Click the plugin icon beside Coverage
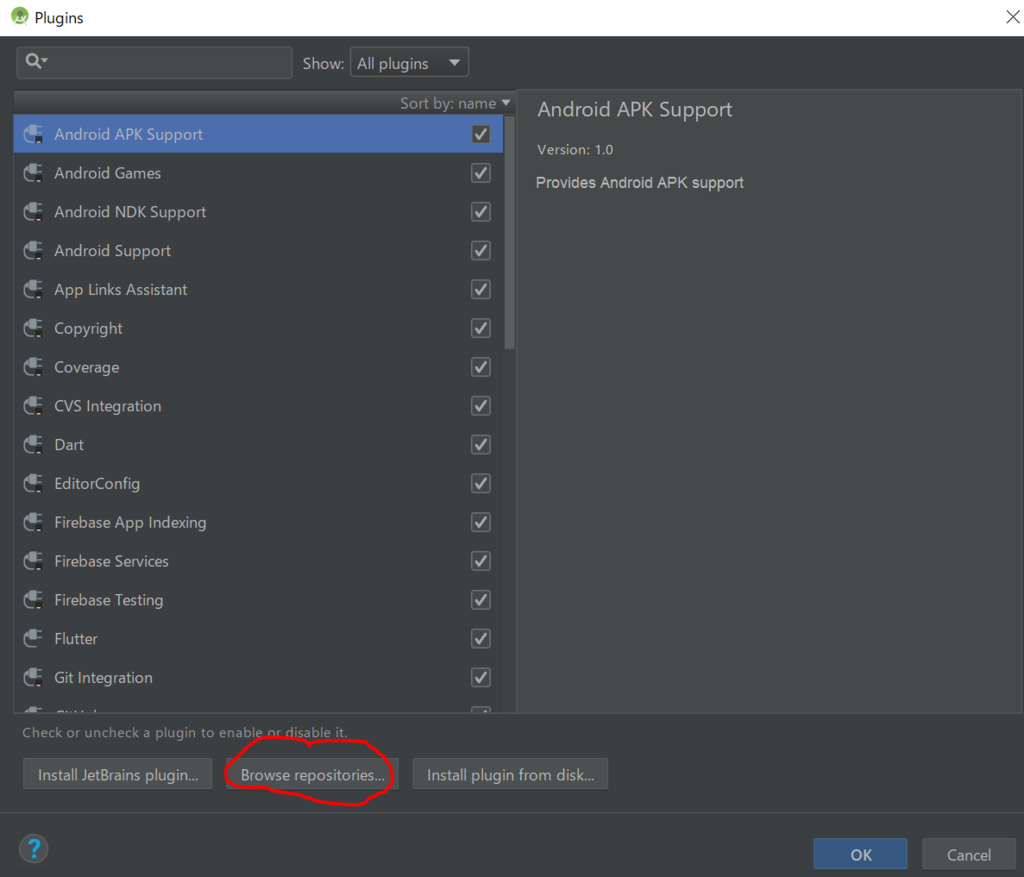 (x=33, y=367)
